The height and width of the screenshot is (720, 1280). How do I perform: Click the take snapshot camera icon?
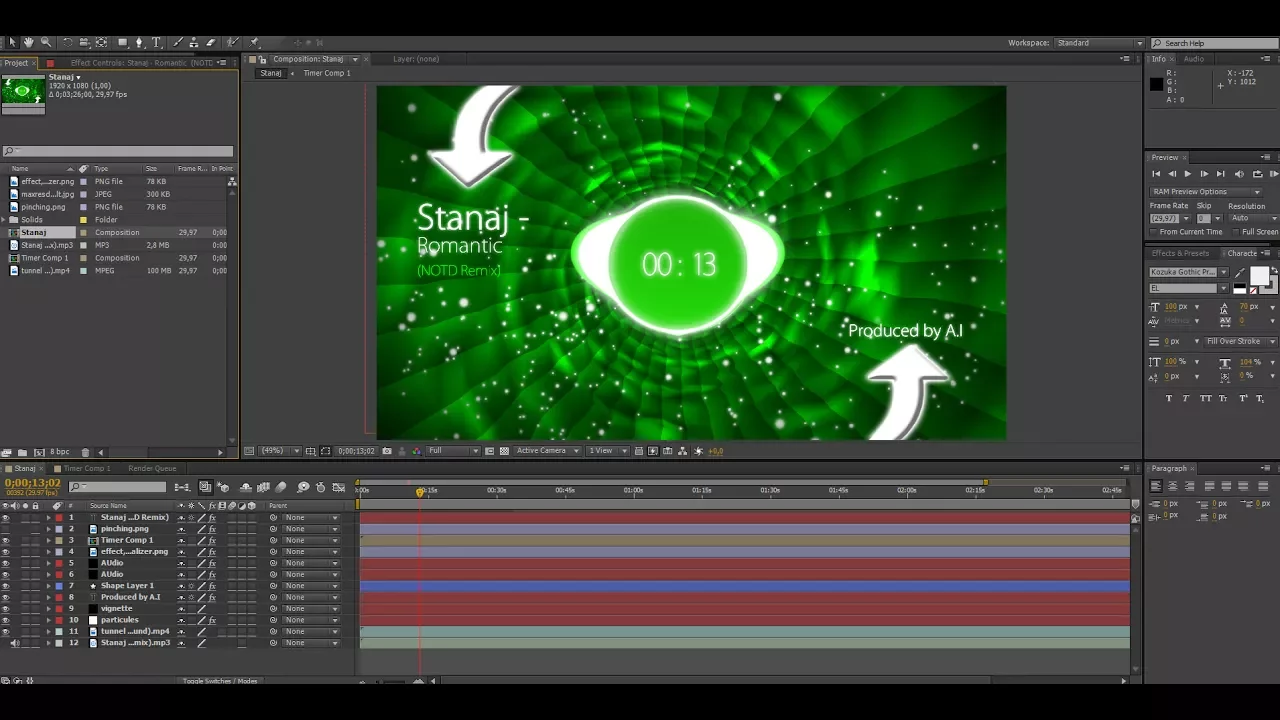(x=387, y=451)
